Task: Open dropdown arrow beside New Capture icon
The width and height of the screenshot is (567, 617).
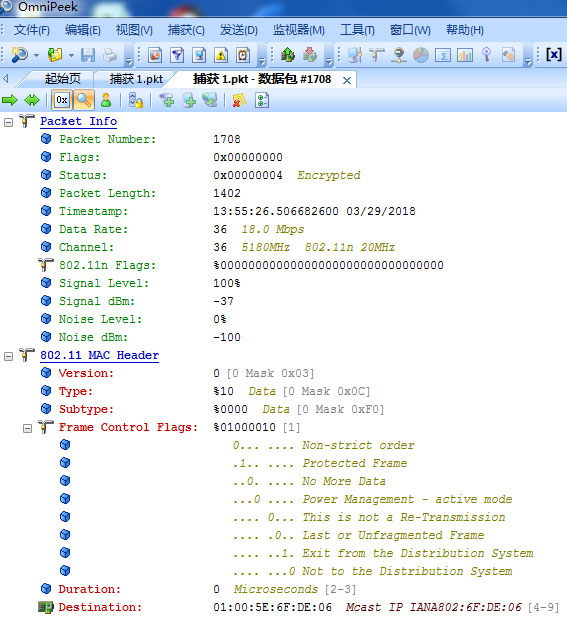Action: [36, 55]
